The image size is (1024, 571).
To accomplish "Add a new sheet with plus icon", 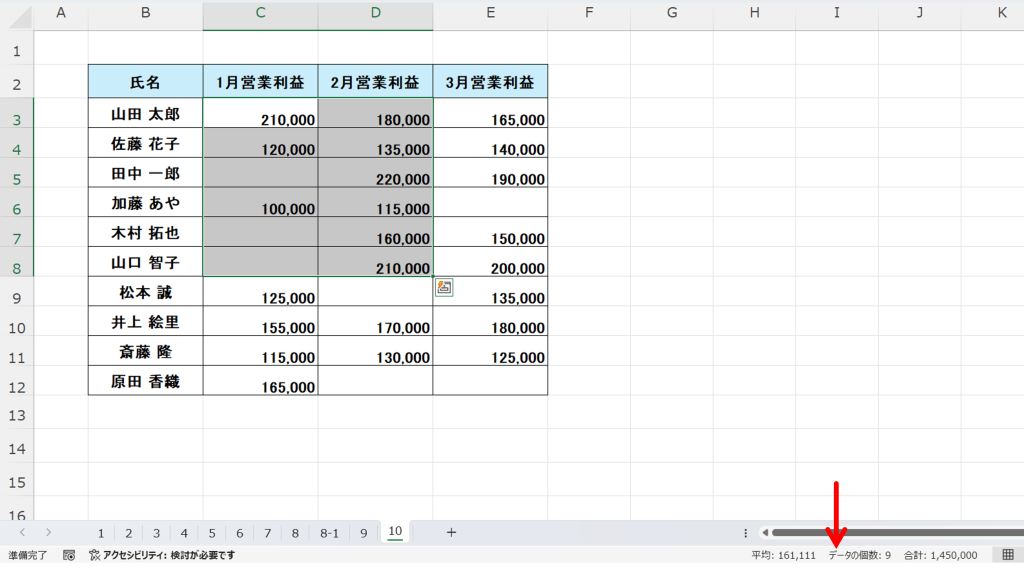I will 451,532.
